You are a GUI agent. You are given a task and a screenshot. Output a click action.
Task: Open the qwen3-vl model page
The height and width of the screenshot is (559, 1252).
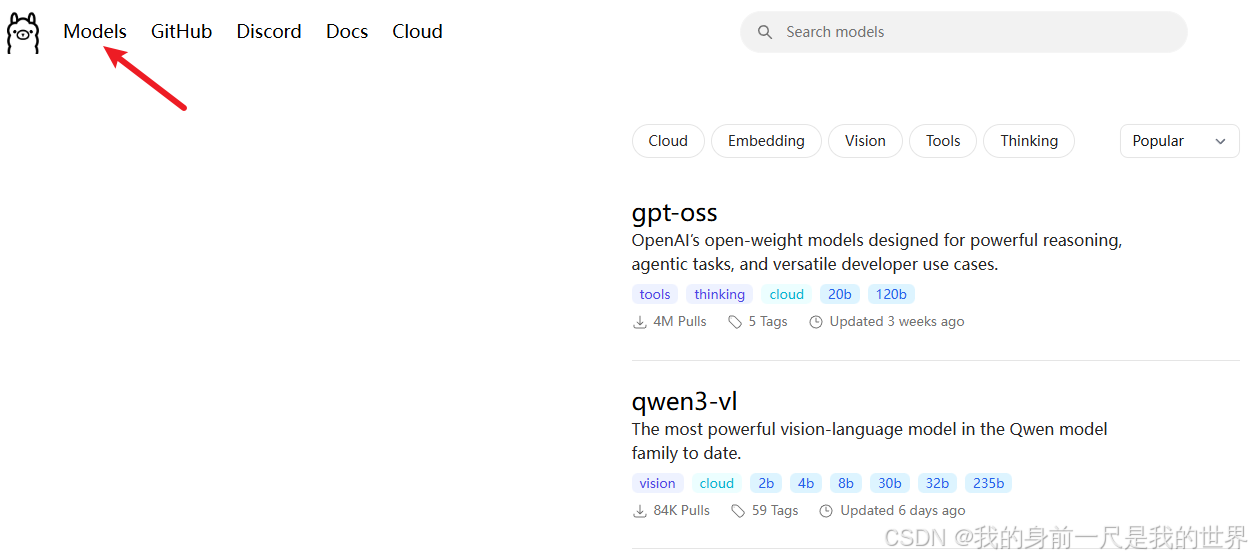pyautogui.click(x=685, y=402)
